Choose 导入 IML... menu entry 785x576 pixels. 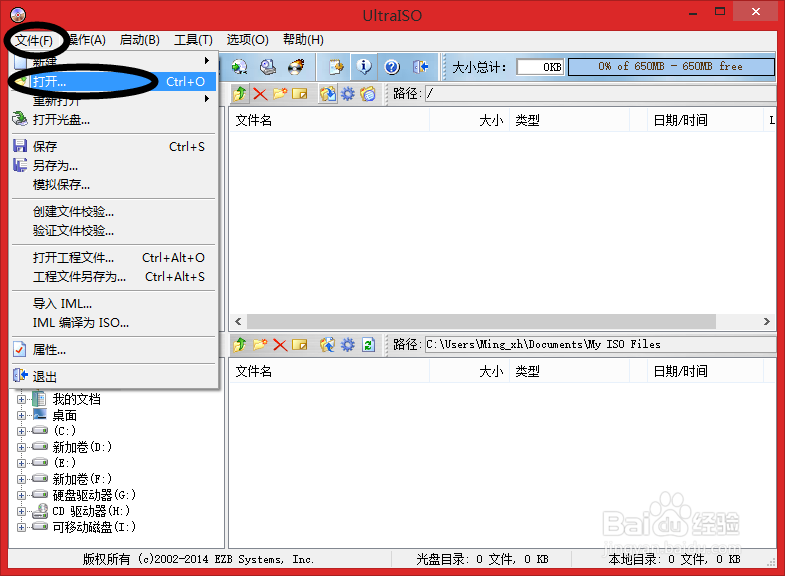(114, 304)
